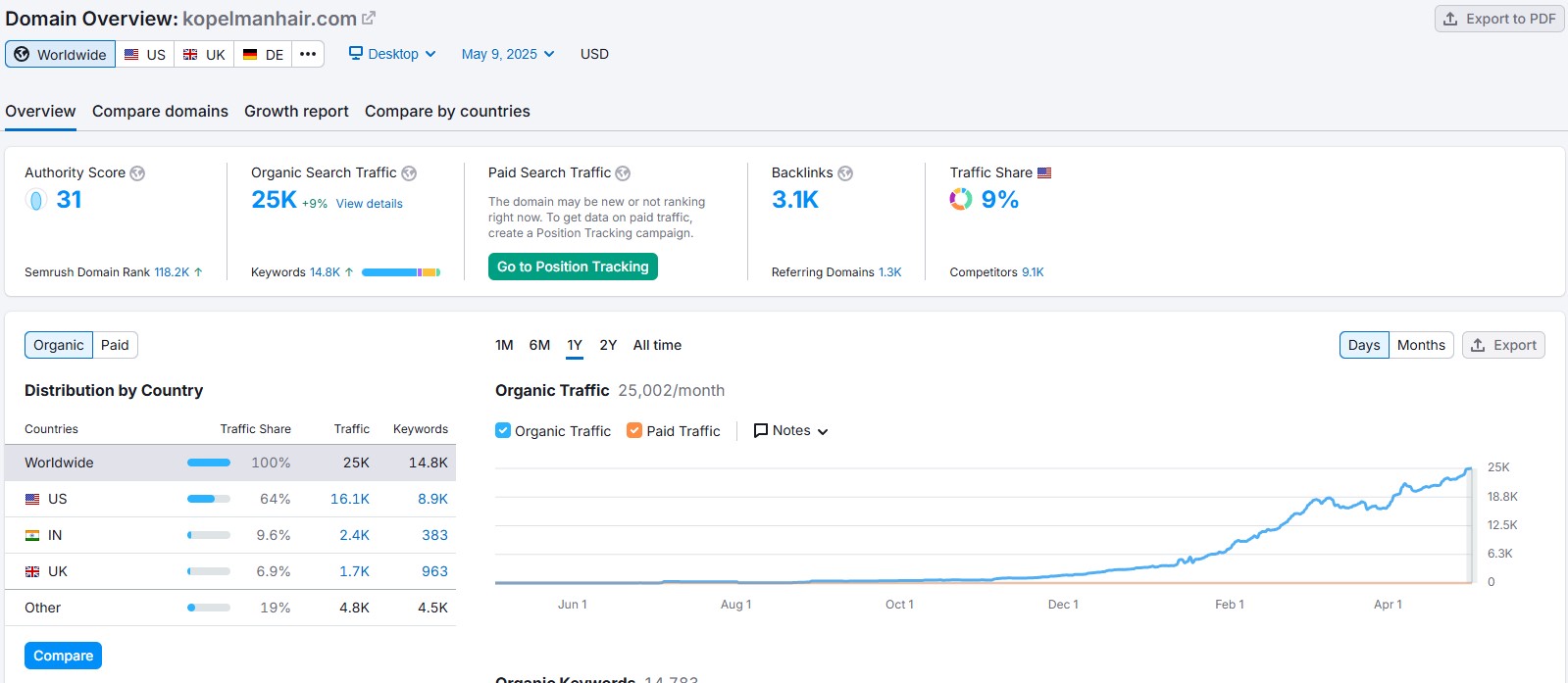Click up arrow next to Semrush Domain Rank

click(198, 272)
